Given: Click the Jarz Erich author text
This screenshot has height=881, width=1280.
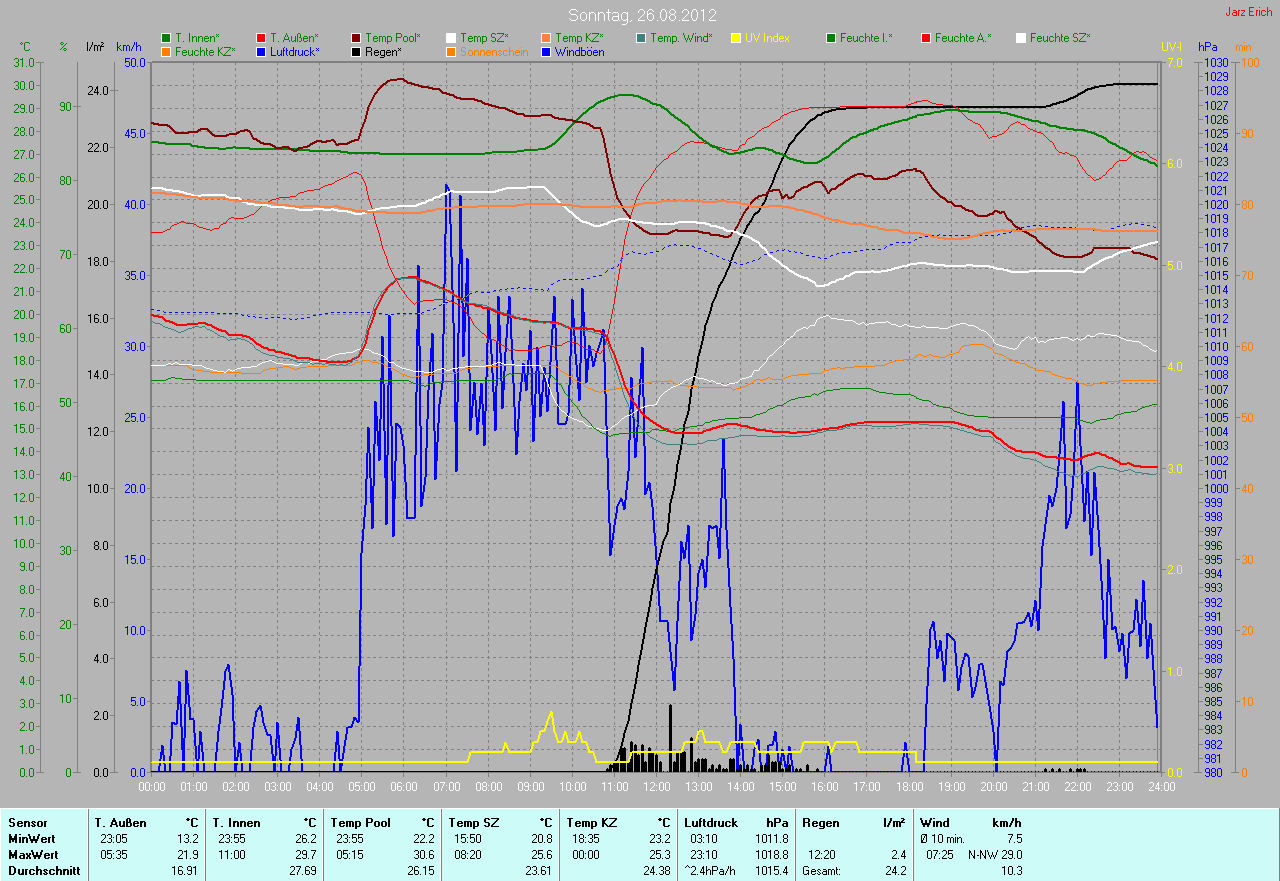Looking at the screenshot, I should click(1249, 12).
